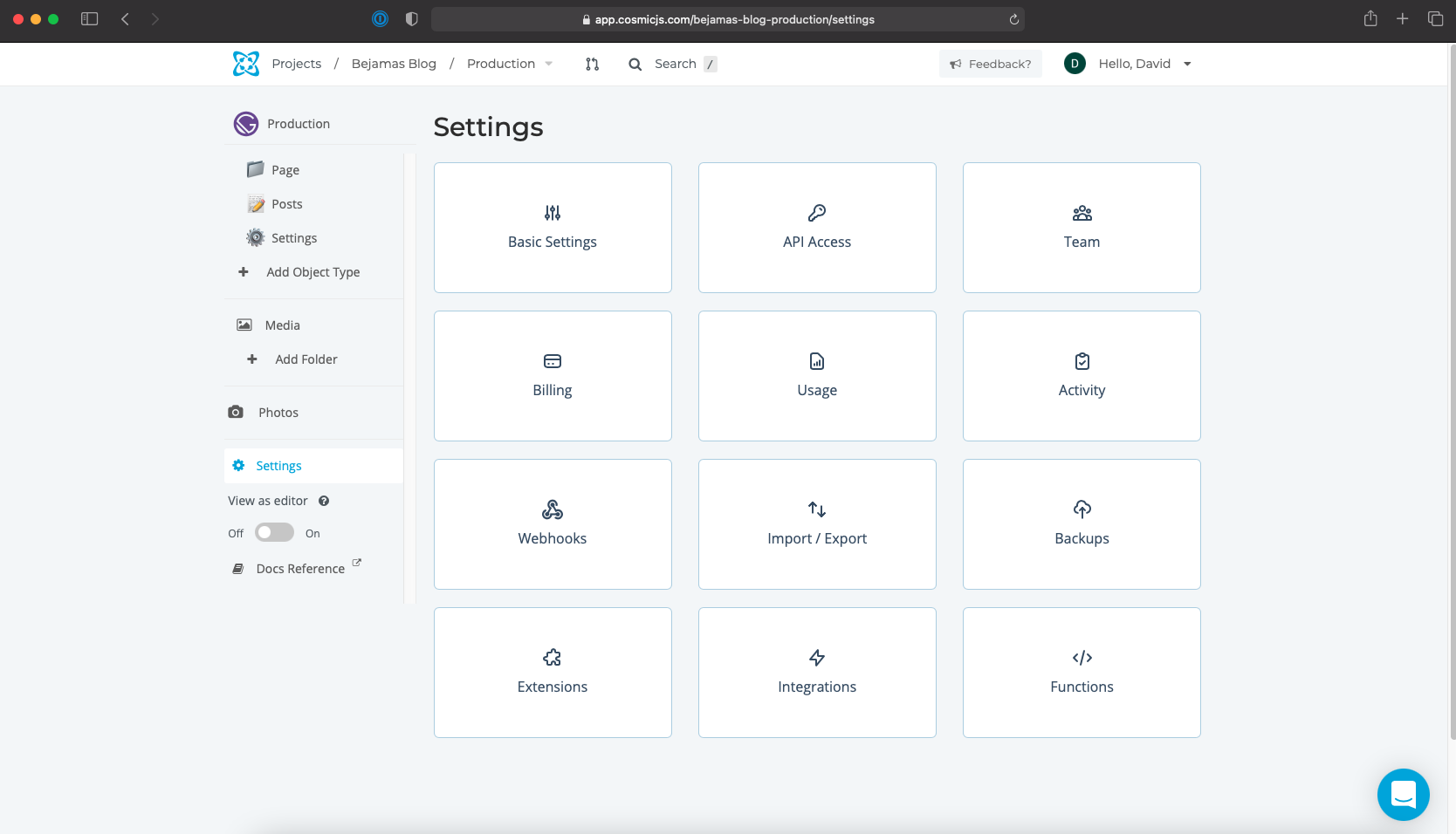This screenshot has width=1456, height=834.
Task: Open the Hello, David user menu
Action: click(1128, 64)
